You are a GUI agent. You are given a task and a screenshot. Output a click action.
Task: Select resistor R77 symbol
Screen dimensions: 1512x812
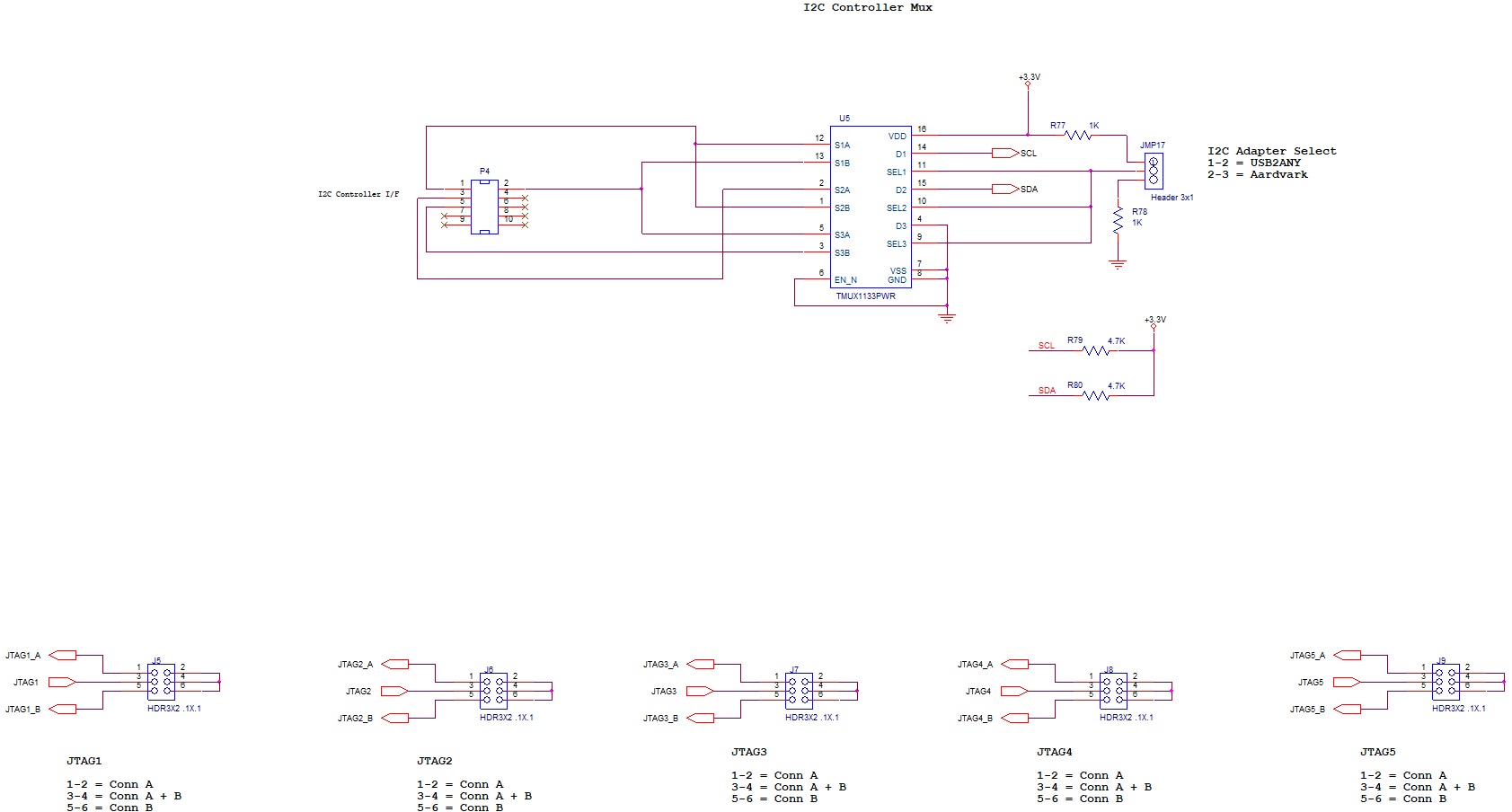coord(1078,135)
